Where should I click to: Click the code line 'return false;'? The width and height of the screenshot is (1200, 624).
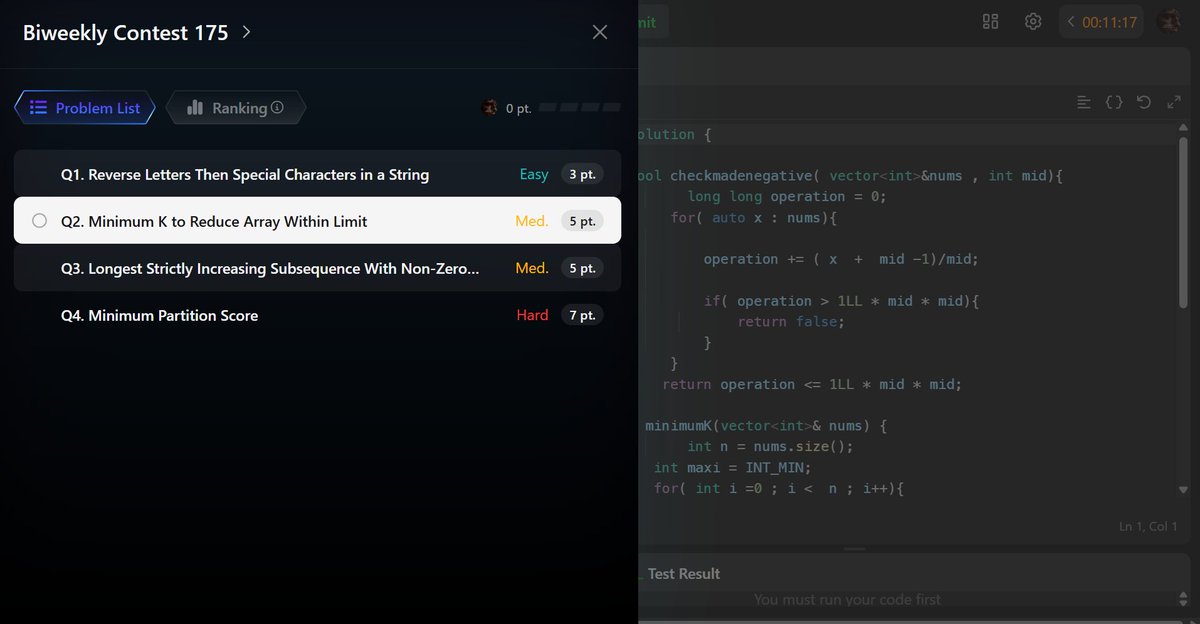[x=791, y=321]
